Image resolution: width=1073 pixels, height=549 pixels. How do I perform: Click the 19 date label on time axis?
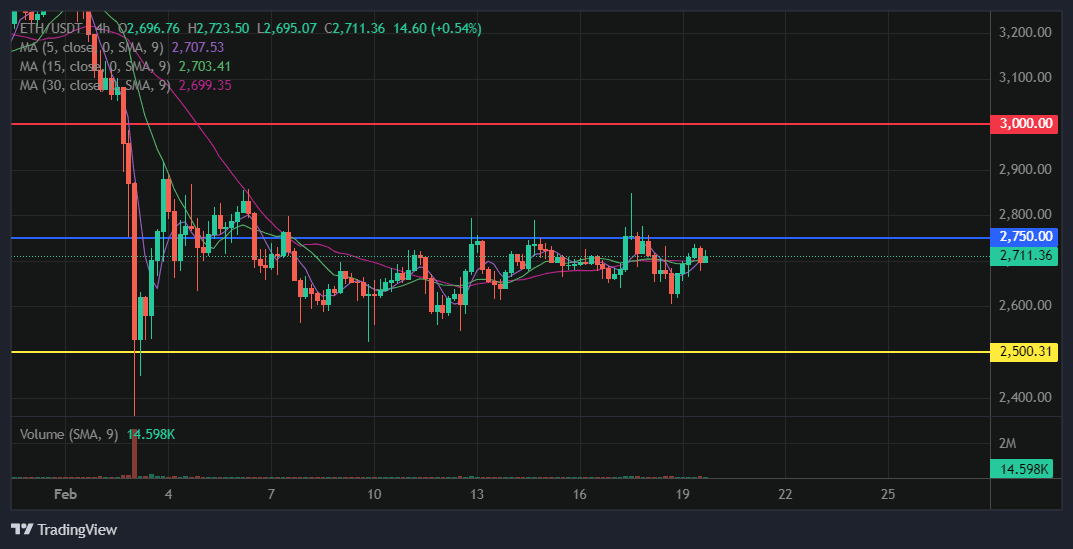682,494
